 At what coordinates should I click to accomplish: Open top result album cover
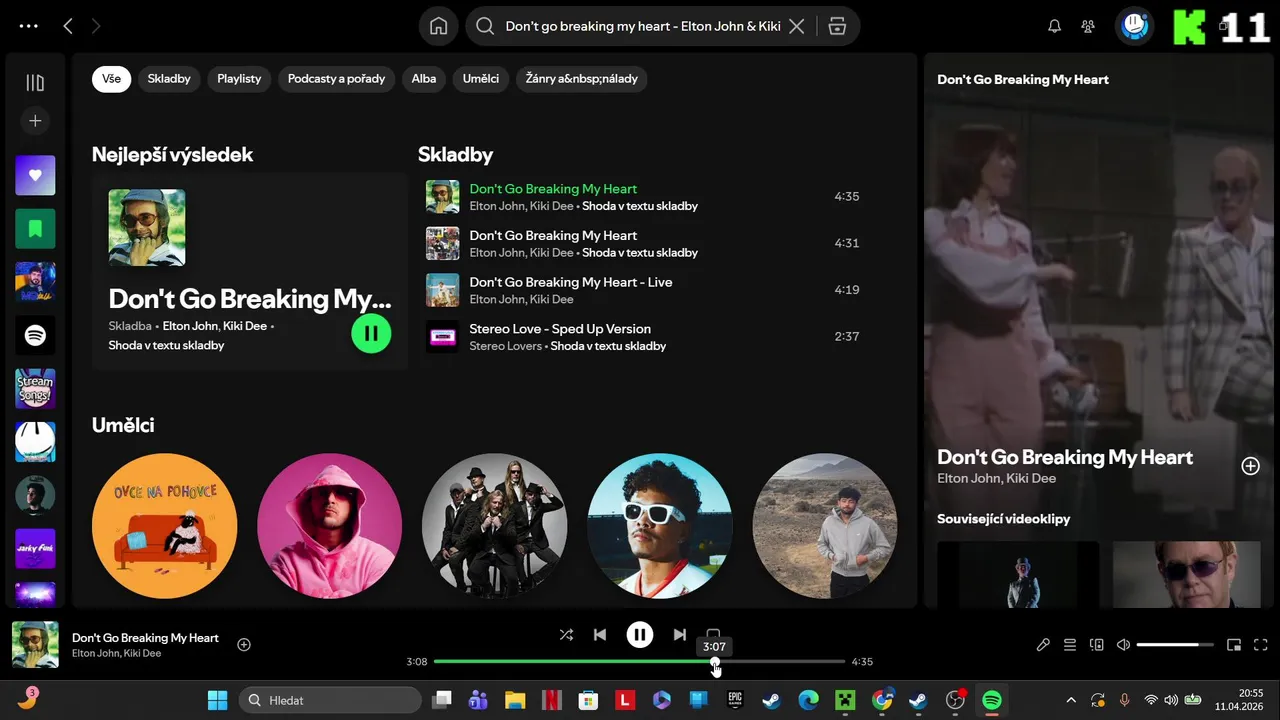[x=147, y=228]
